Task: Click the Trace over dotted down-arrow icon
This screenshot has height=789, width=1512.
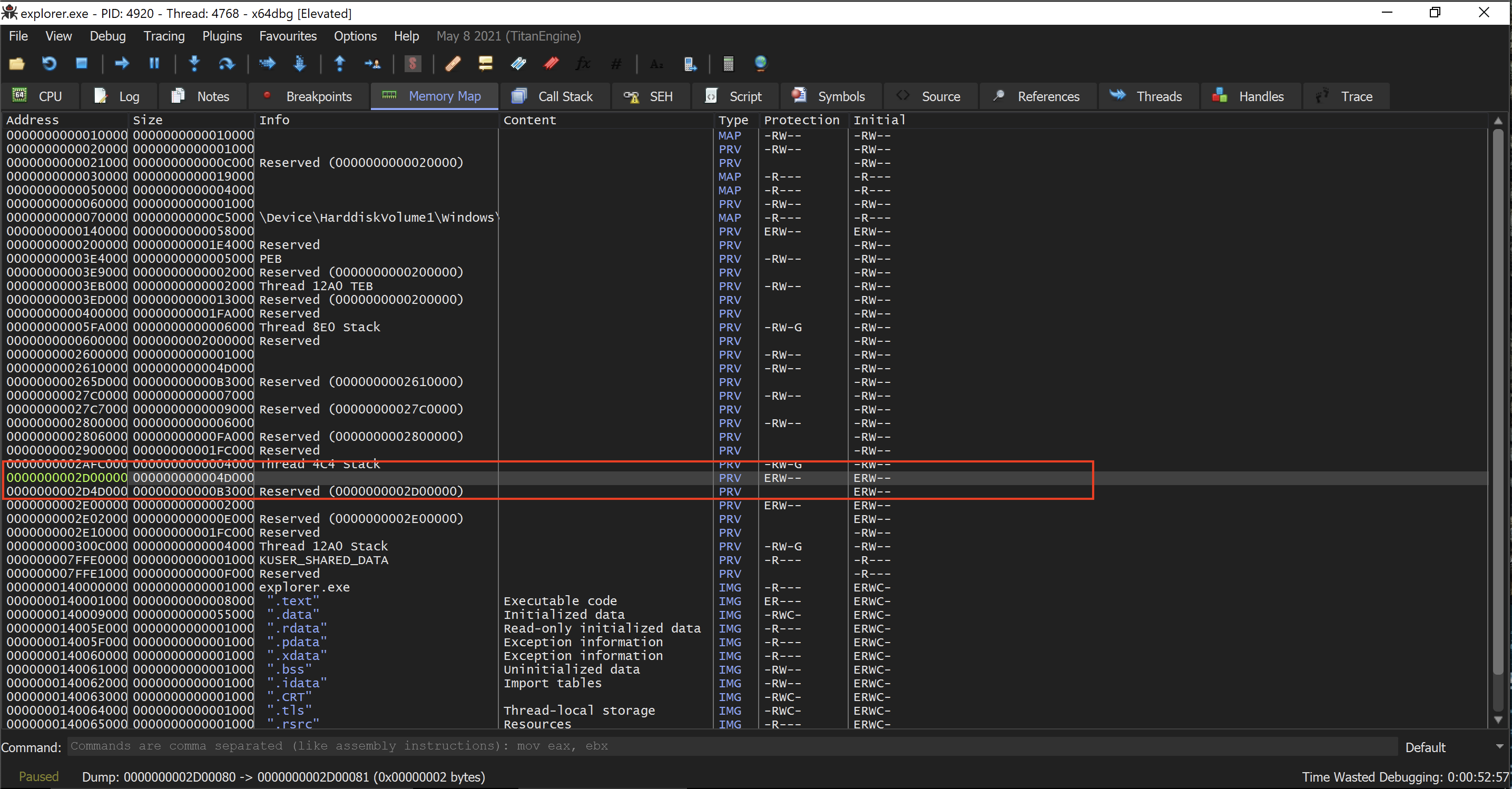Action: [299, 63]
